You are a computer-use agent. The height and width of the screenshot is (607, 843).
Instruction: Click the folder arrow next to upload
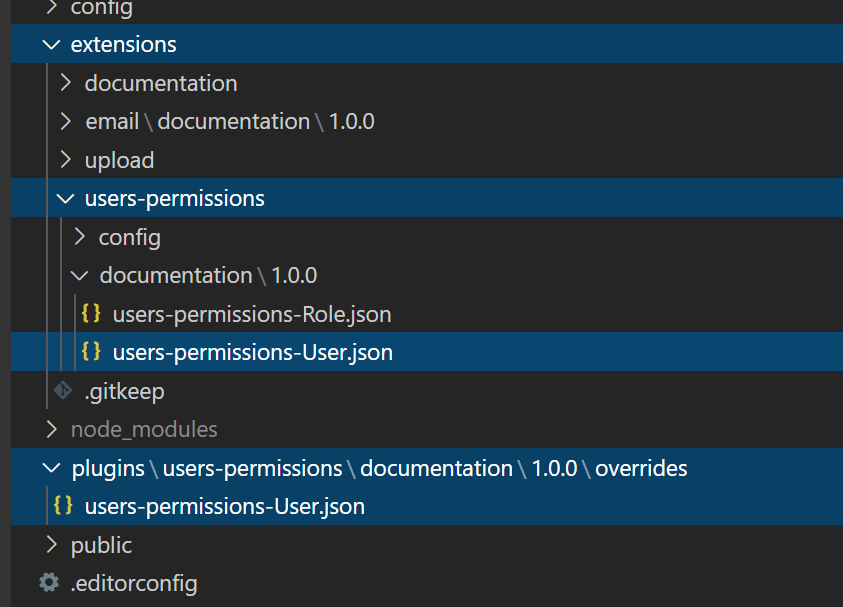64,159
